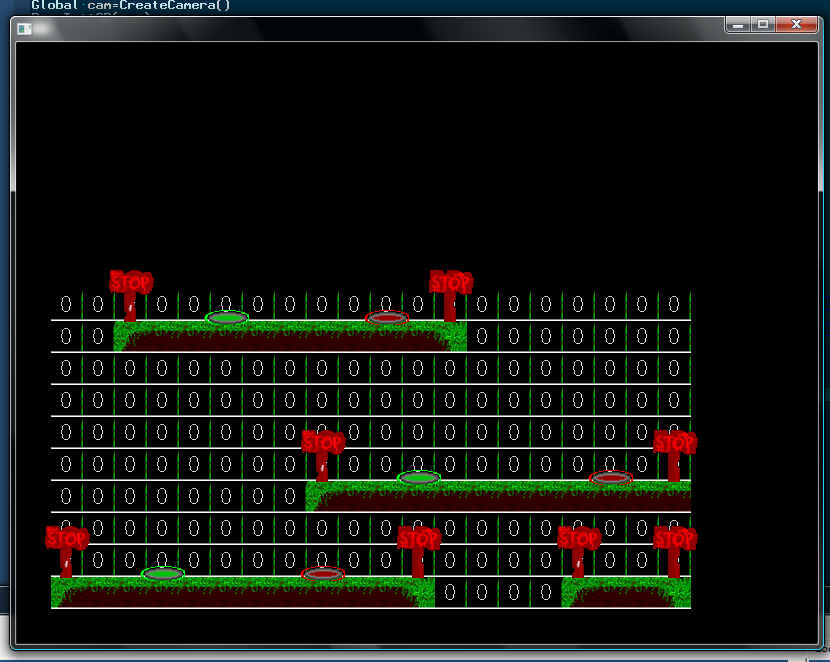Select the red oval pad on bottom platform
The height and width of the screenshot is (662, 830).
(323, 574)
